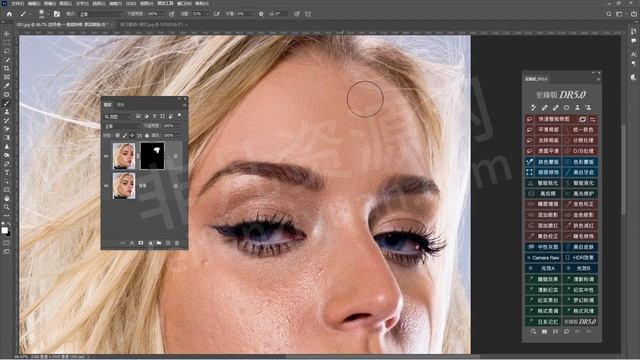Select the Hand tool
Image resolution: width=640 pixels, height=360 pixels.
point(7,198)
